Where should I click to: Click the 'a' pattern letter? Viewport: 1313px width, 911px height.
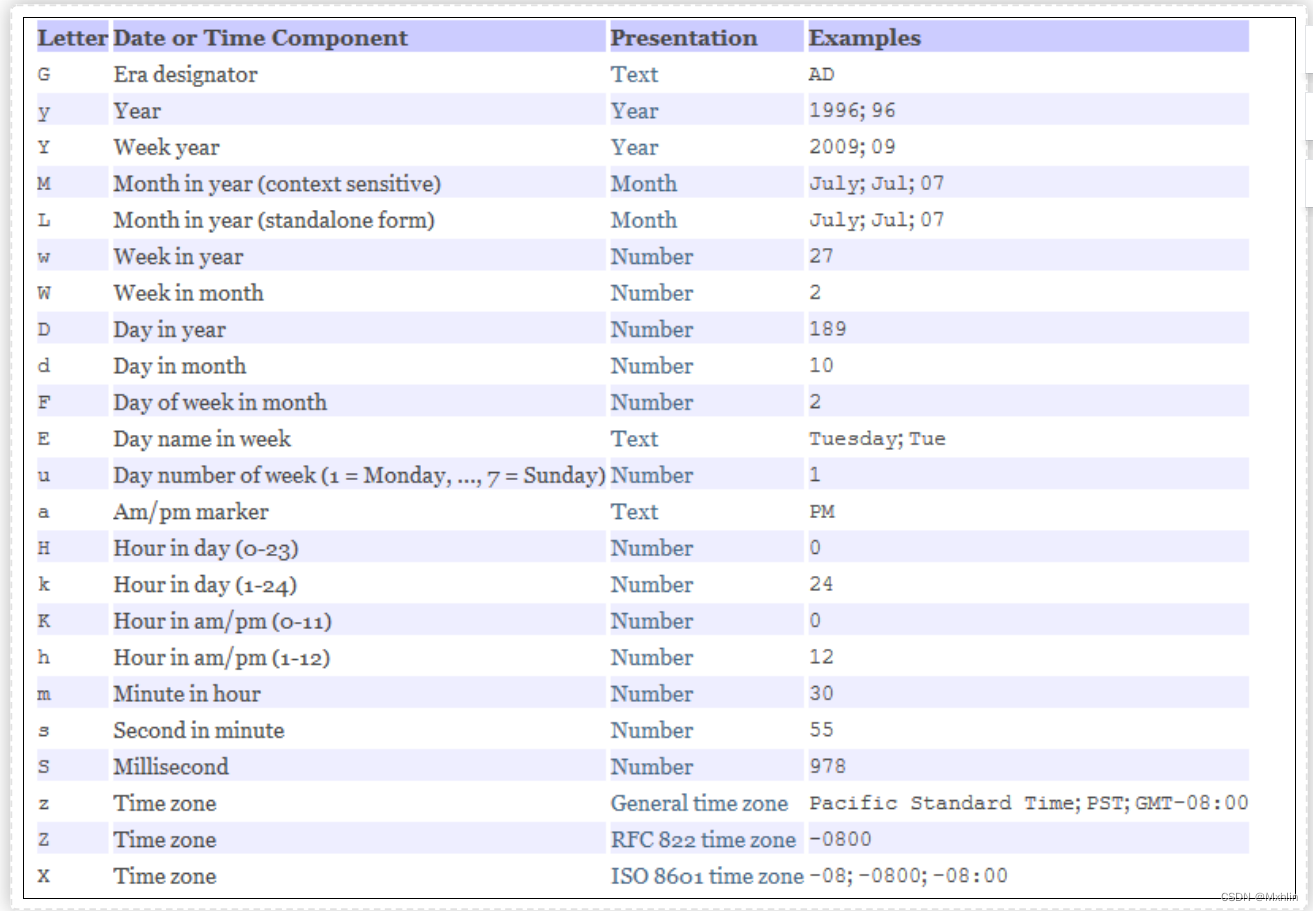(x=44, y=512)
